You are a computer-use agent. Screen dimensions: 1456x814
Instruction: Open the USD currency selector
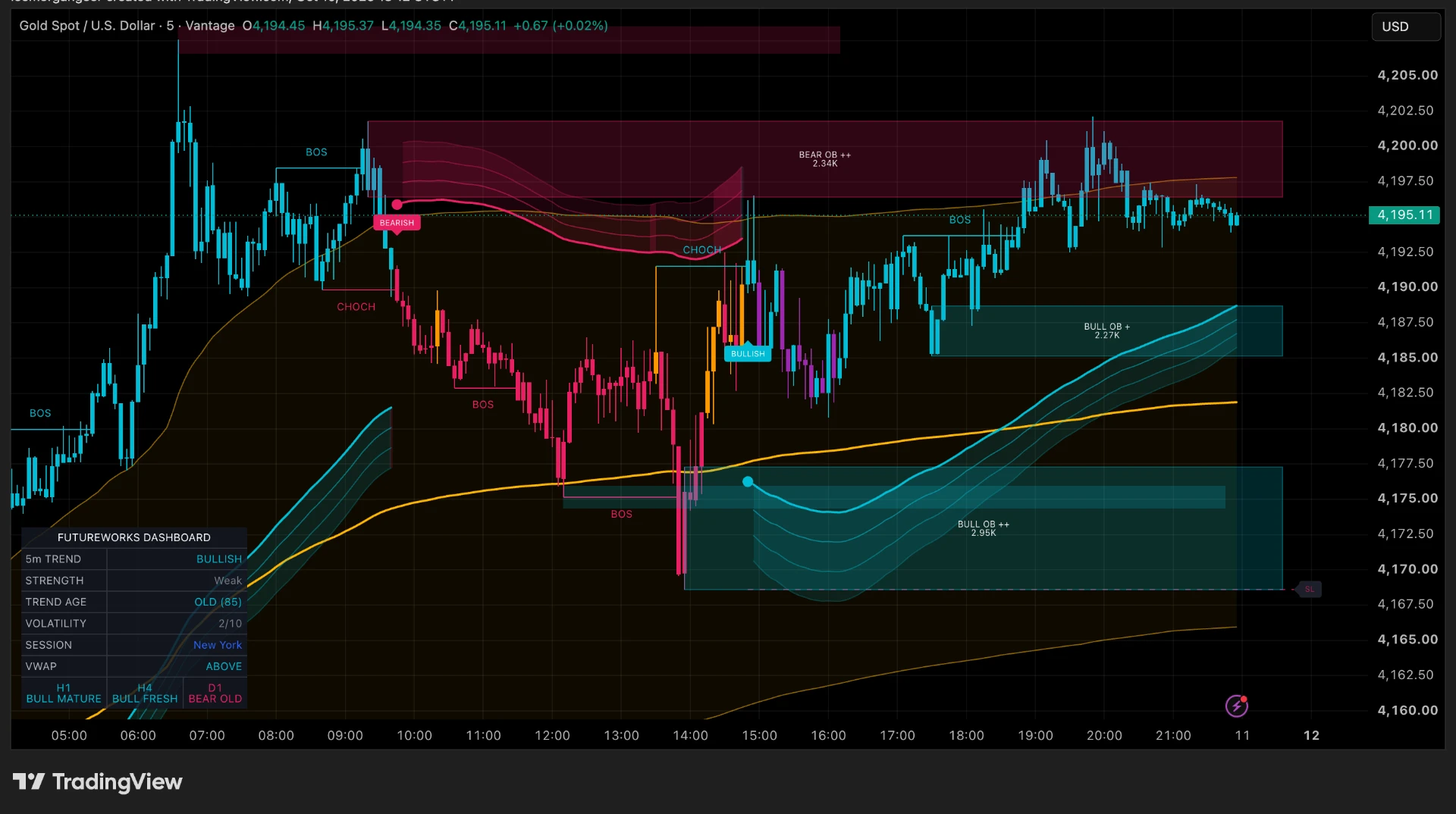[x=1406, y=27]
